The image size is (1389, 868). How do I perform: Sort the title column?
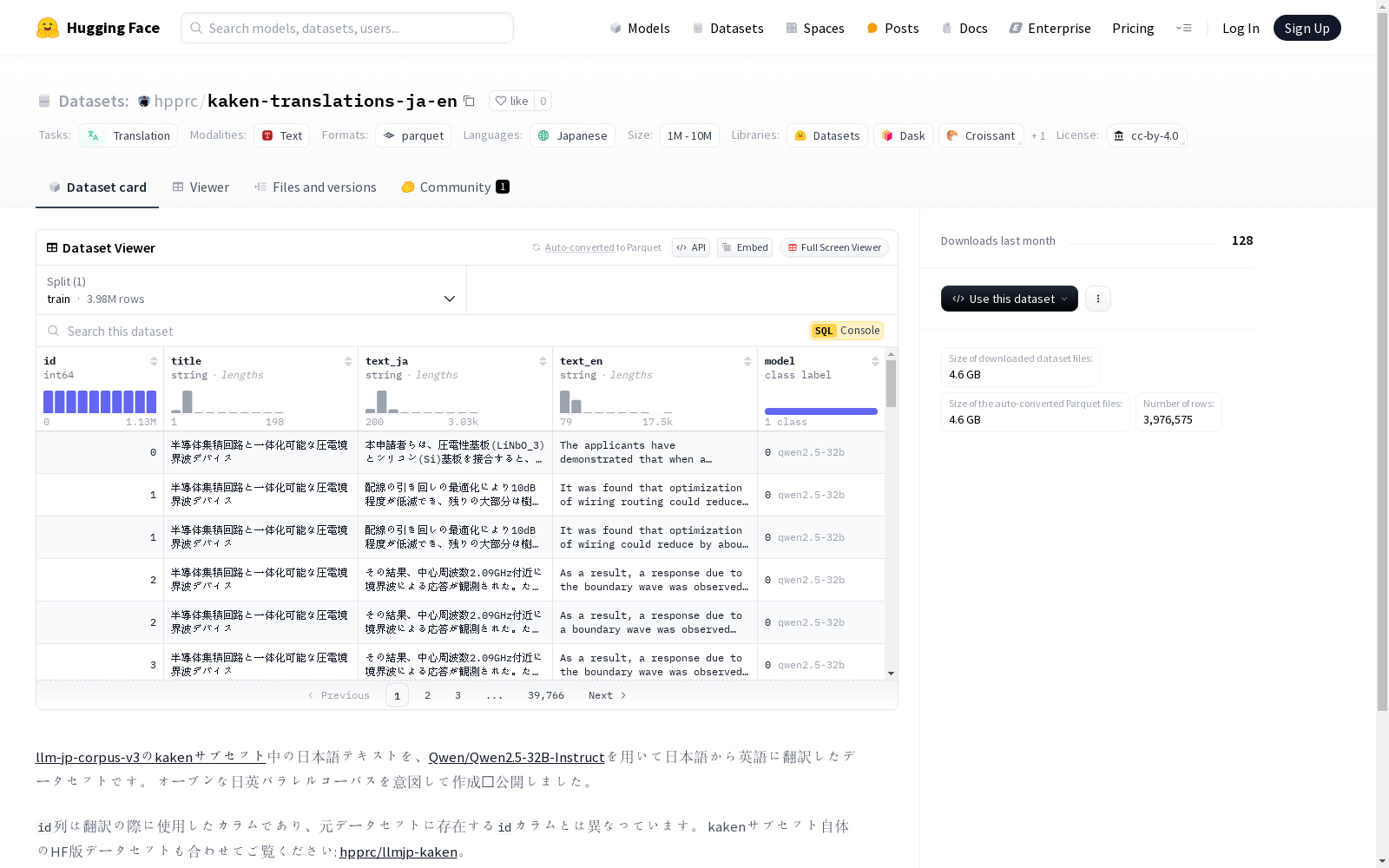(348, 361)
